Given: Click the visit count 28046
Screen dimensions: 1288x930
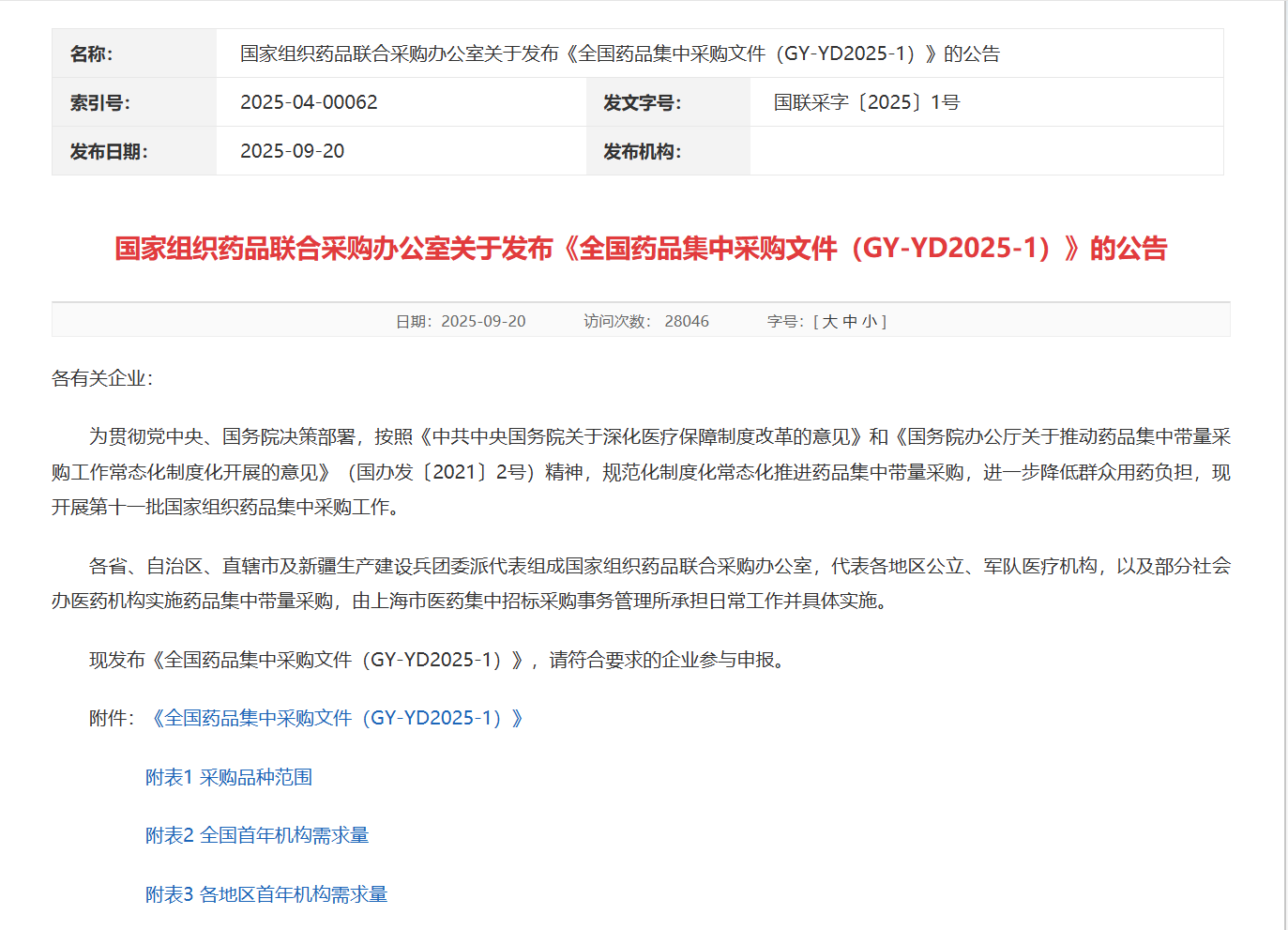Looking at the screenshot, I should (x=687, y=322).
